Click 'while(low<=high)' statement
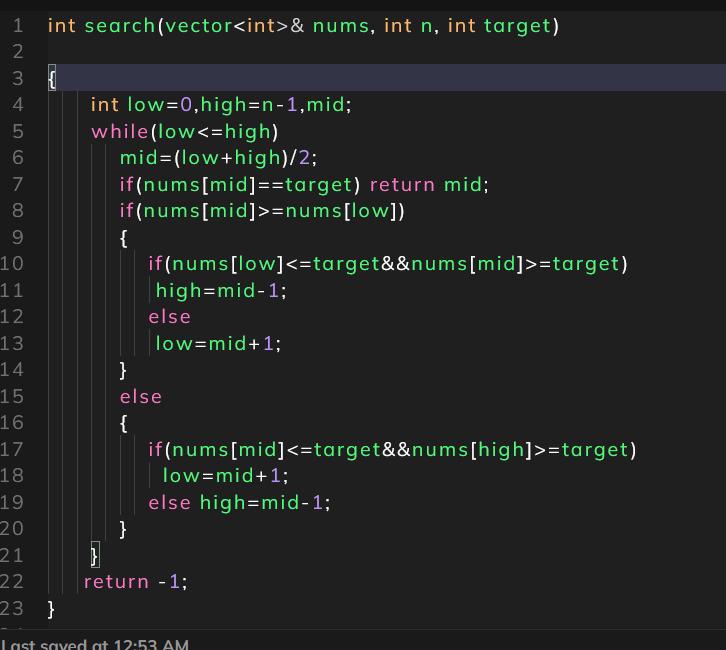This screenshot has width=726, height=650. tap(184, 132)
